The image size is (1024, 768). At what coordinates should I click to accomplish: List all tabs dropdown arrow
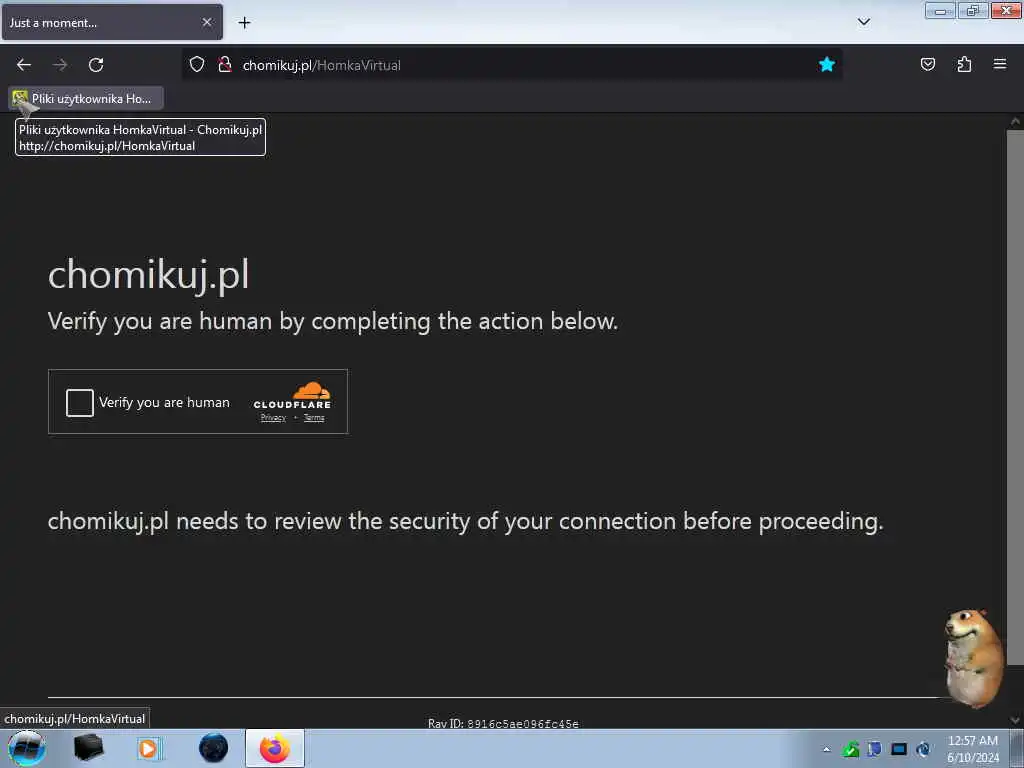[864, 22]
